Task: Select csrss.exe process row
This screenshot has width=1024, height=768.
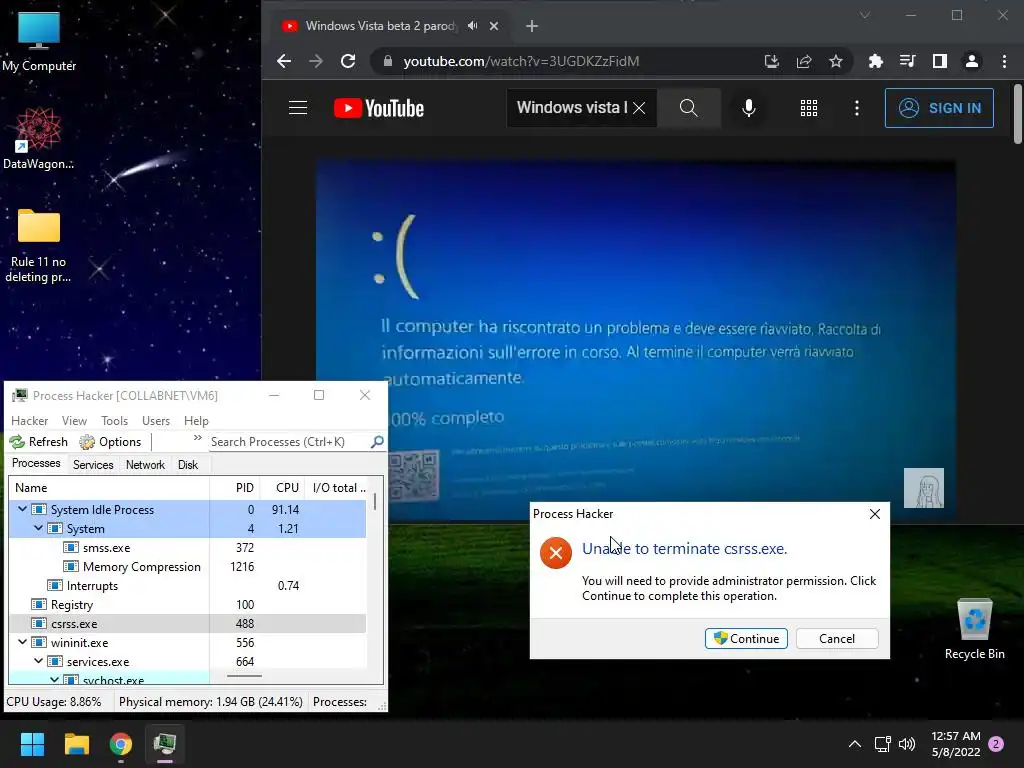Action: (x=187, y=624)
